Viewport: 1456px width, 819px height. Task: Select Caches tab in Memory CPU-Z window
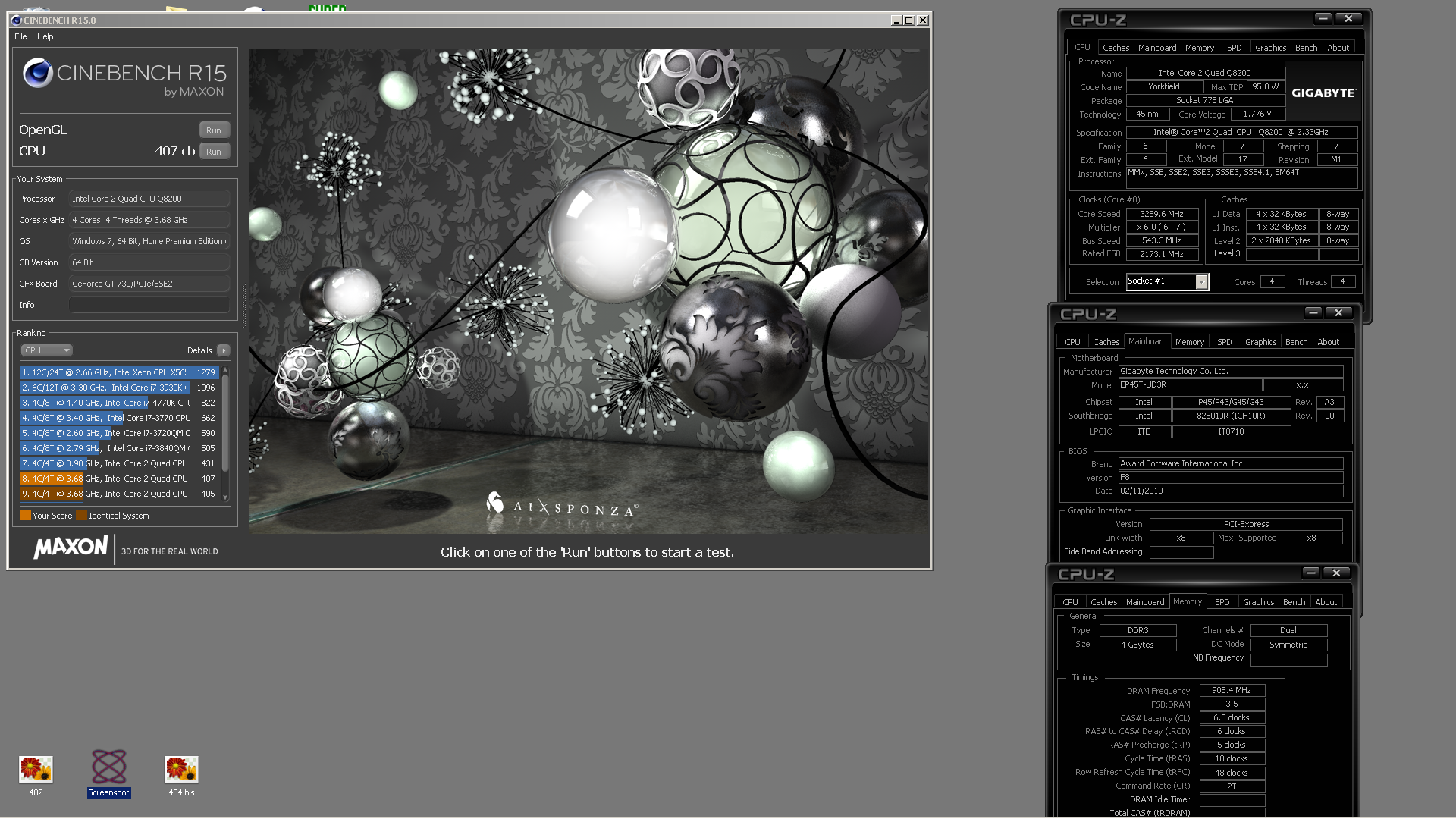[x=1103, y=602]
